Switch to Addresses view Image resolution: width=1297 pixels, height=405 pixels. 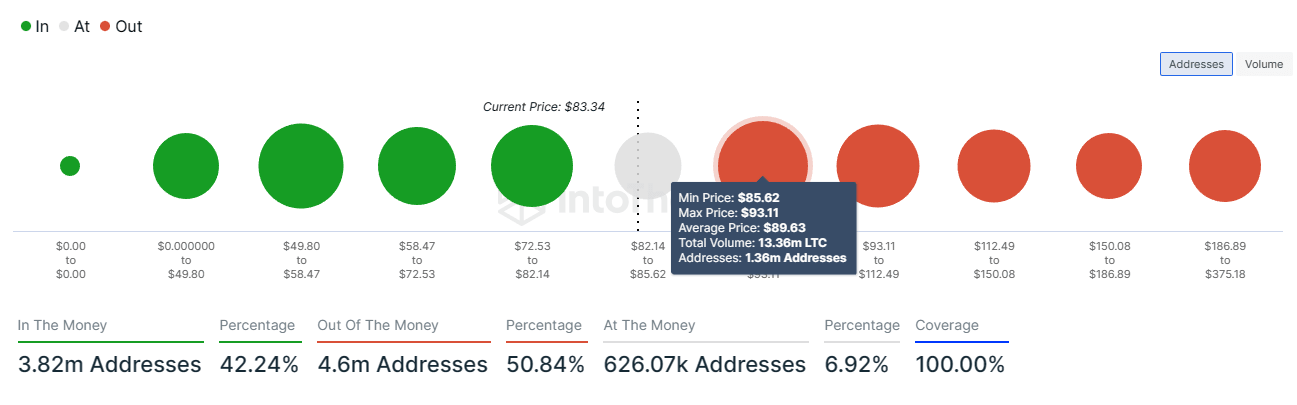click(x=1196, y=64)
